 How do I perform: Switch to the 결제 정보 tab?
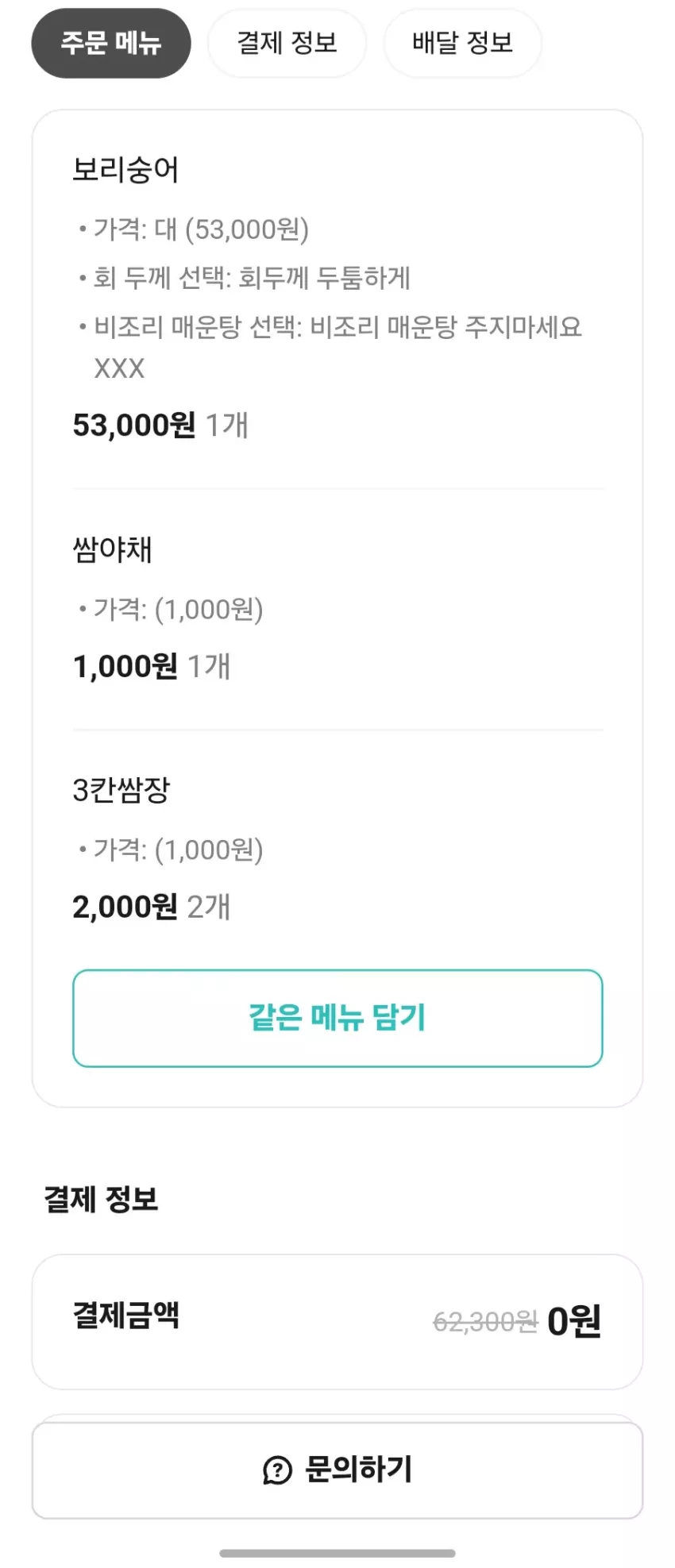pos(287,43)
